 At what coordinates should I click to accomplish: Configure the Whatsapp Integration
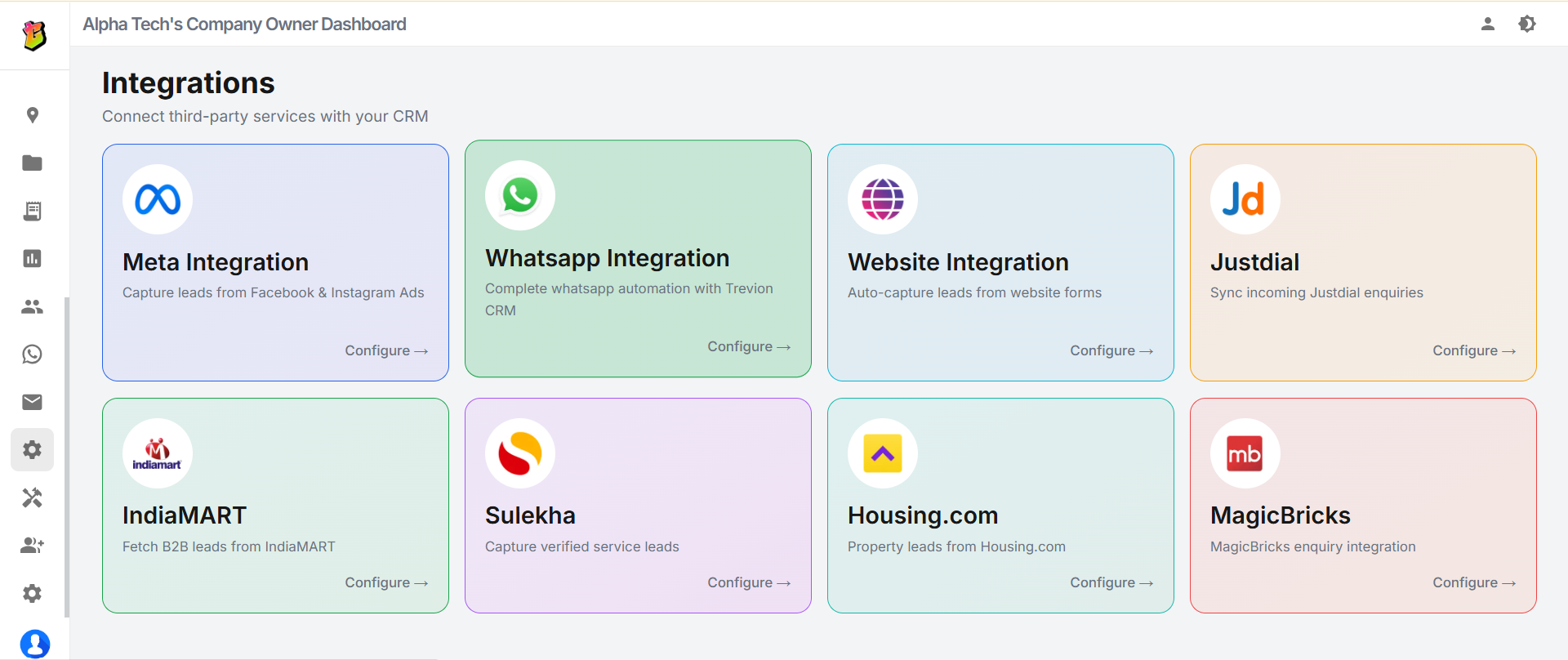[x=749, y=346]
